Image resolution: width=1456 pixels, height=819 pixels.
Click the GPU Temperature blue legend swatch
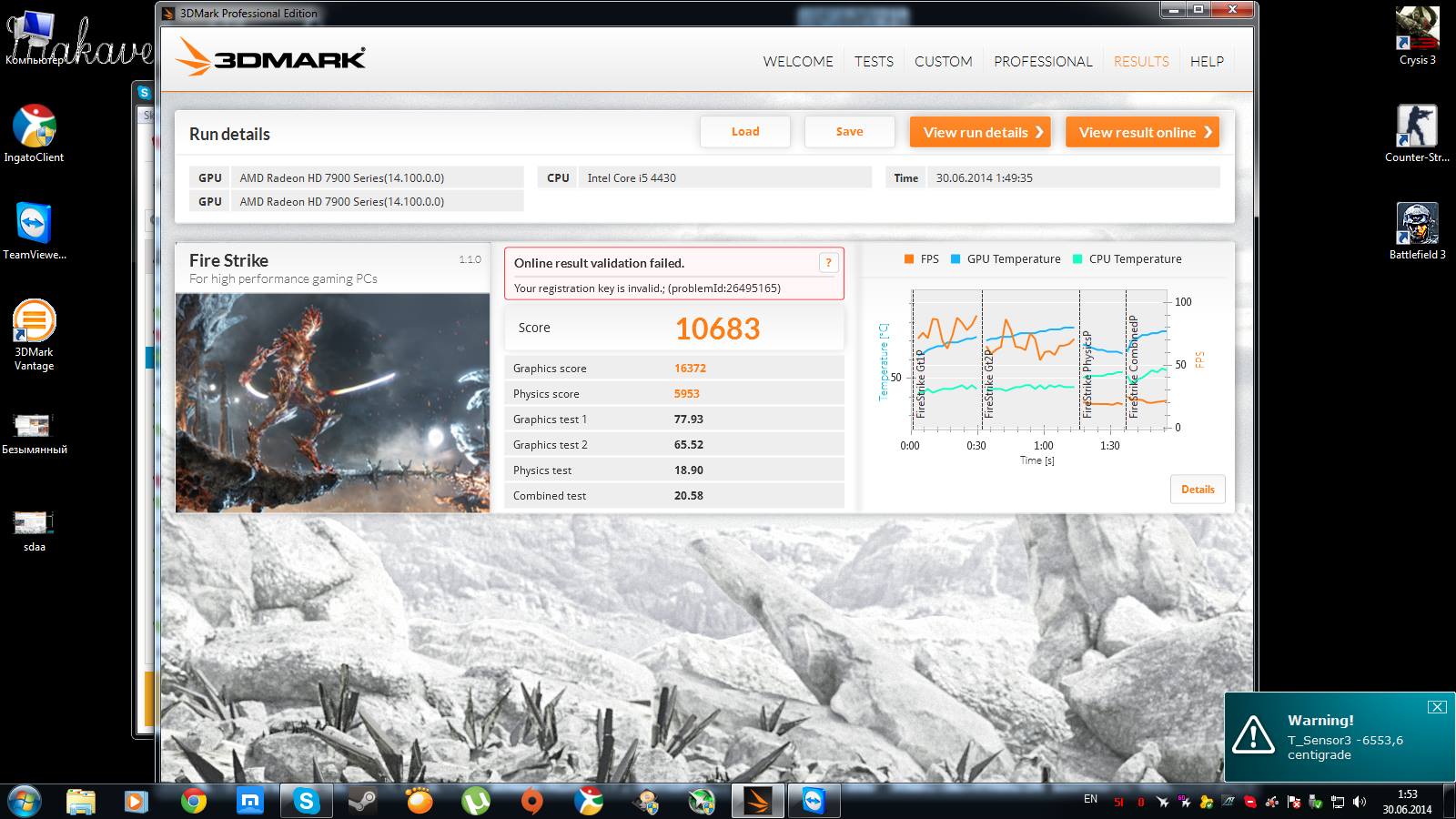[x=955, y=259]
